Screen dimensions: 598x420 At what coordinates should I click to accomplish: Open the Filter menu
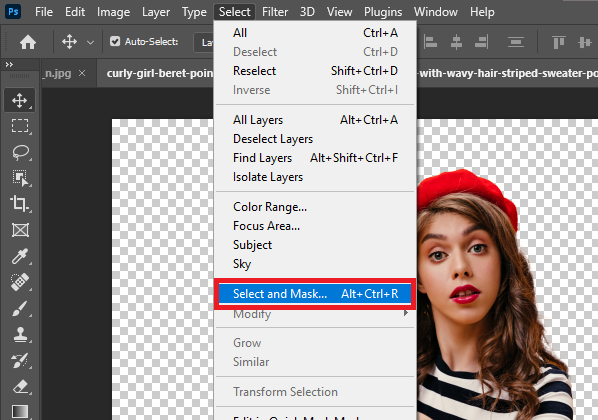(275, 12)
